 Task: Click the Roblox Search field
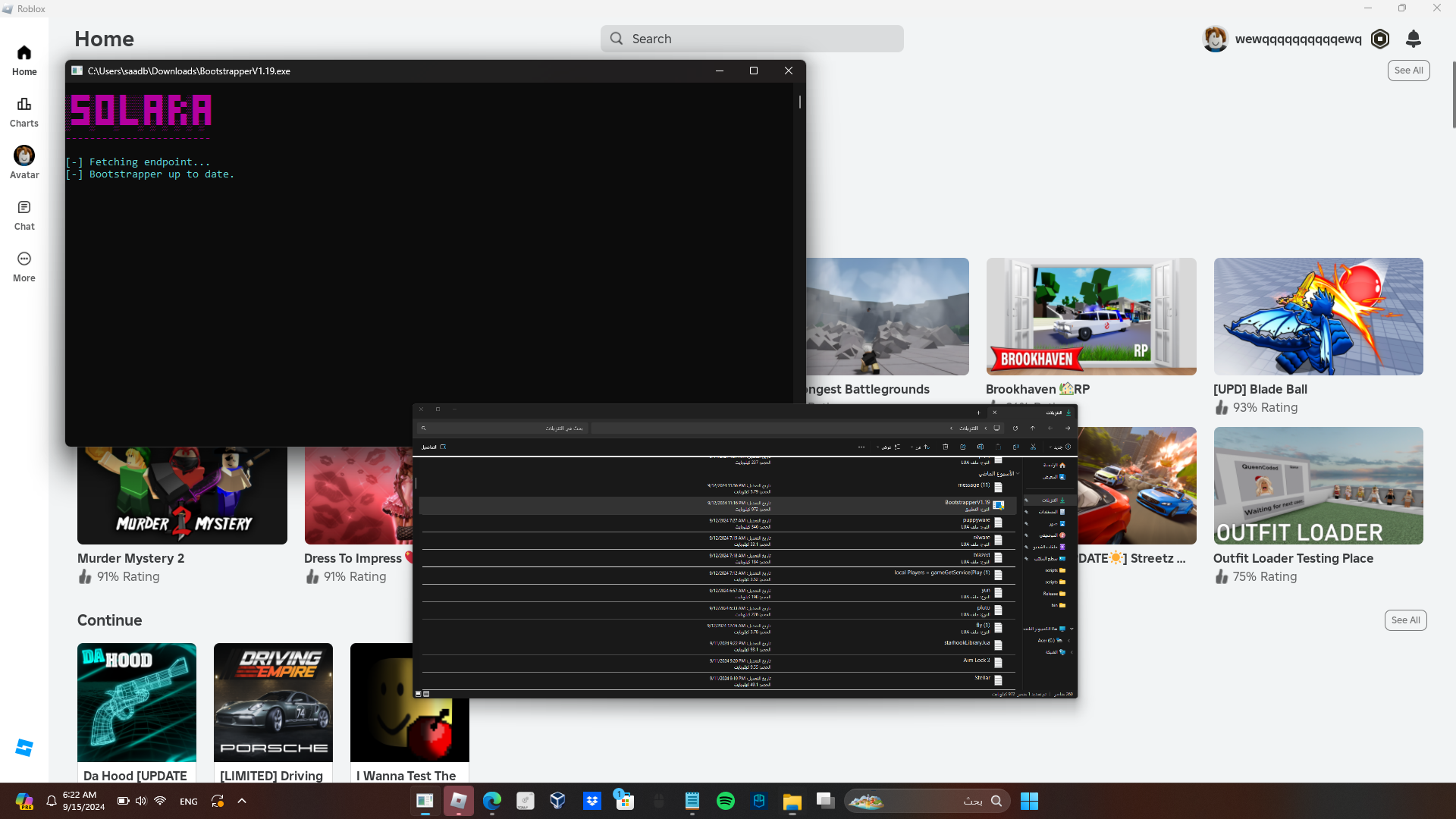coord(752,39)
